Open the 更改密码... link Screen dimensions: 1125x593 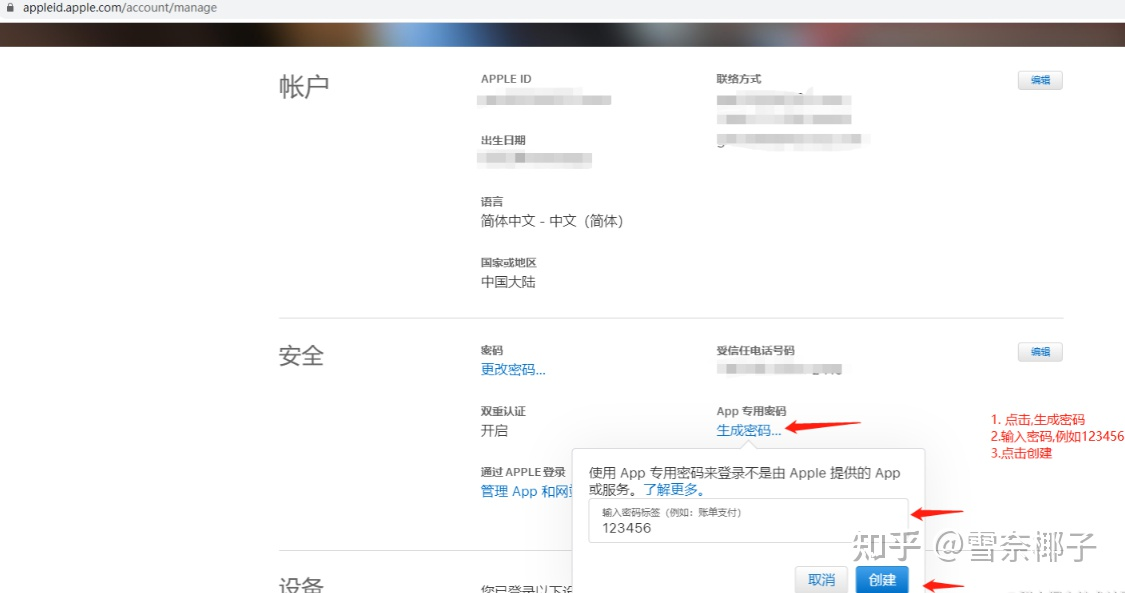(x=513, y=369)
